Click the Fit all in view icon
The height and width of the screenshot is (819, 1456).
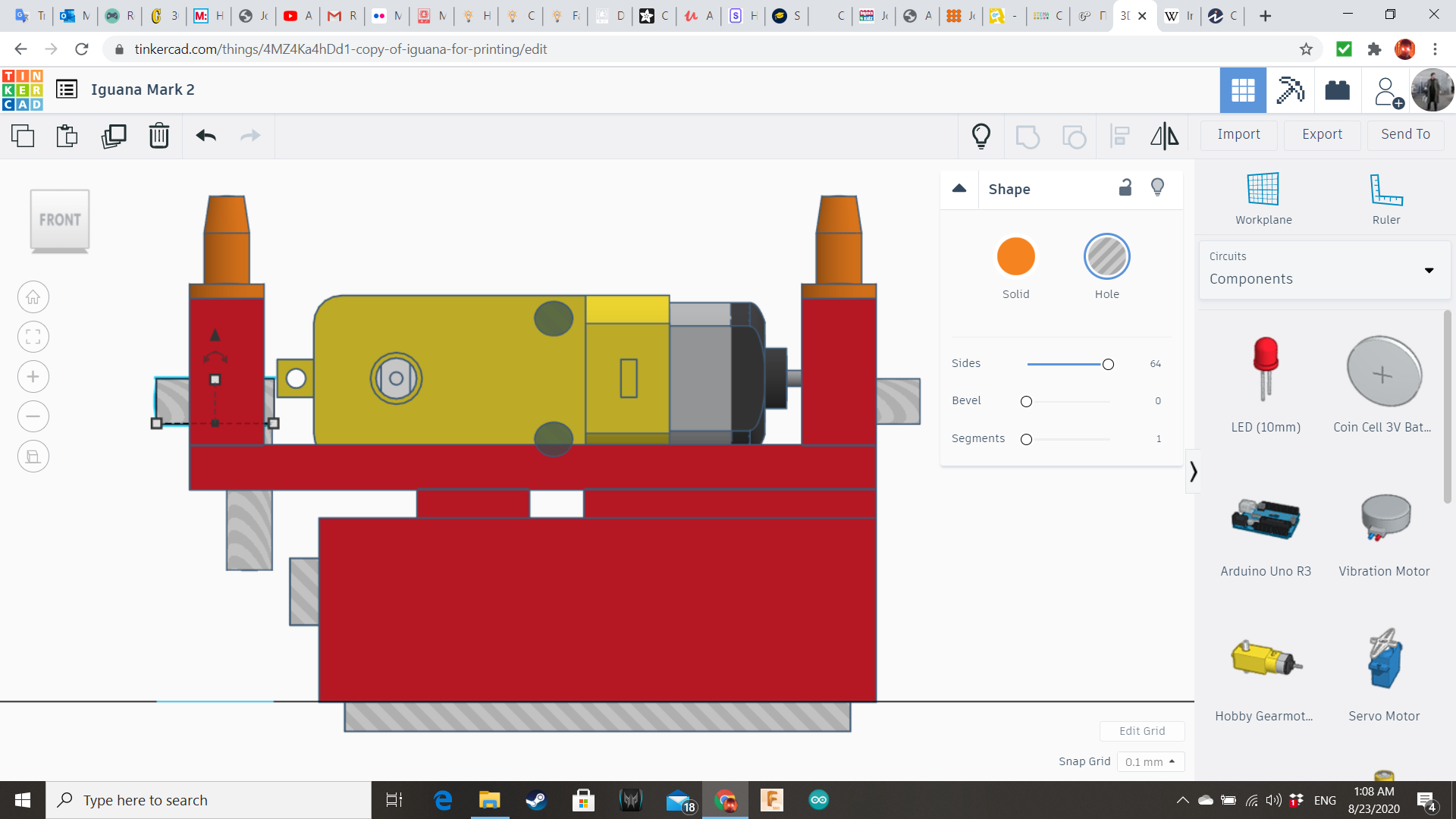click(x=33, y=337)
